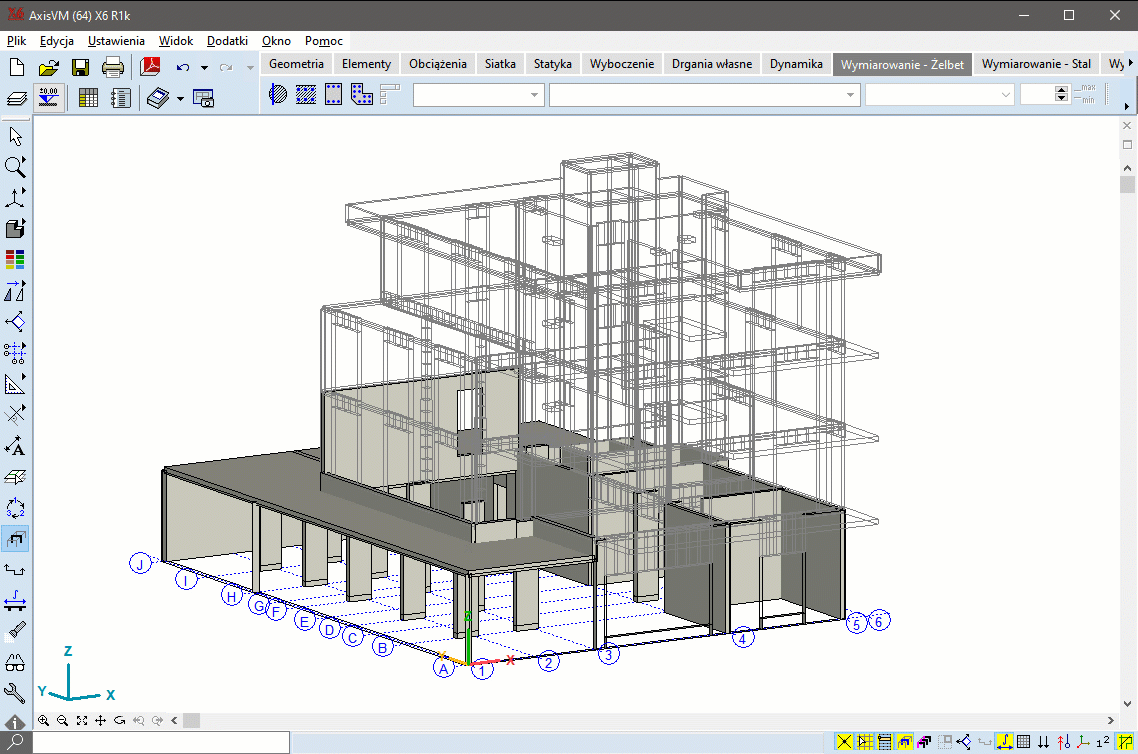Open the first empty combo box dropdown

[x=535, y=95]
